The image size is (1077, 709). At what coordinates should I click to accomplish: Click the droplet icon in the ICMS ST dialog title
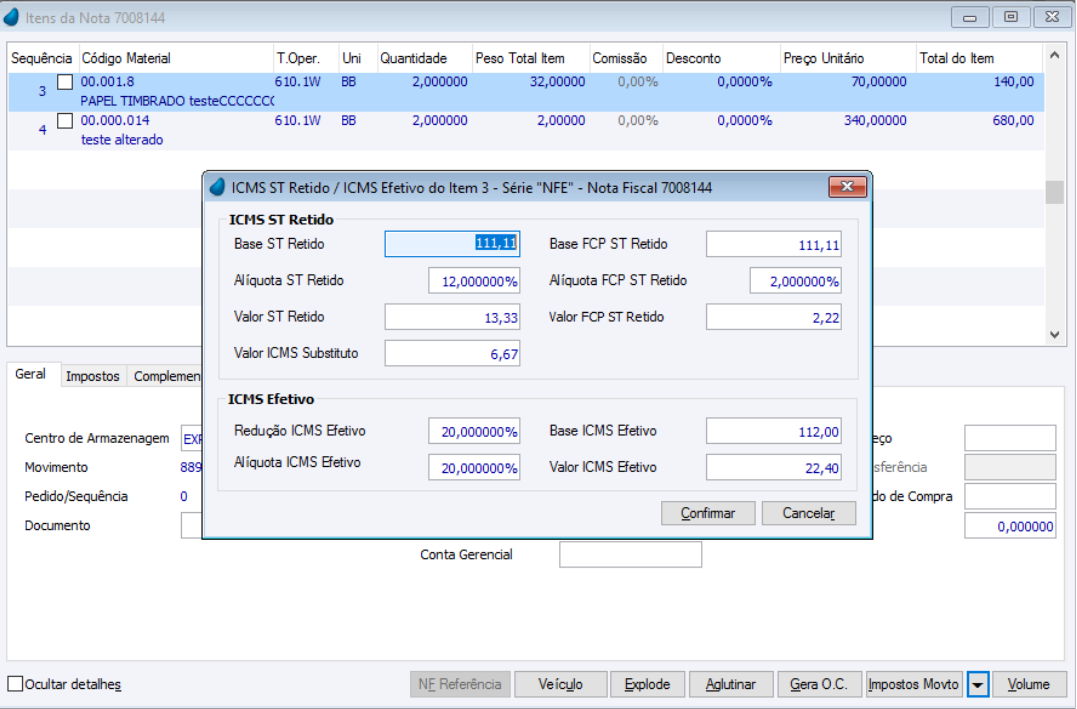pos(217,188)
